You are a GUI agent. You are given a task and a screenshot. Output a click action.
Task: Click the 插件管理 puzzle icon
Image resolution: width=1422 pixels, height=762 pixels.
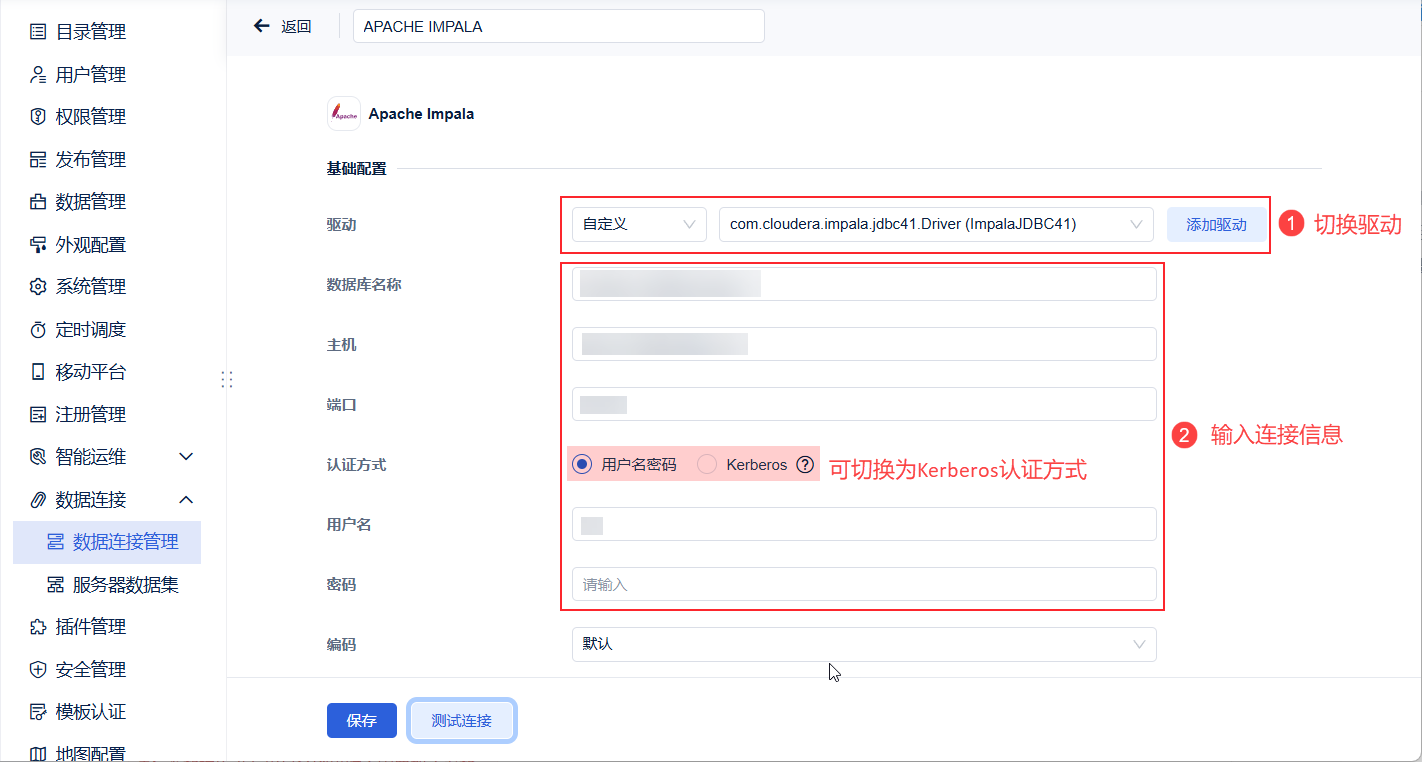(x=38, y=627)
